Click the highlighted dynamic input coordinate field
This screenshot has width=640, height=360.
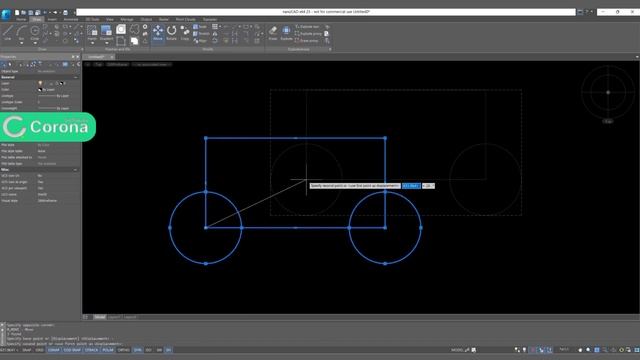(x=411, y=186)
